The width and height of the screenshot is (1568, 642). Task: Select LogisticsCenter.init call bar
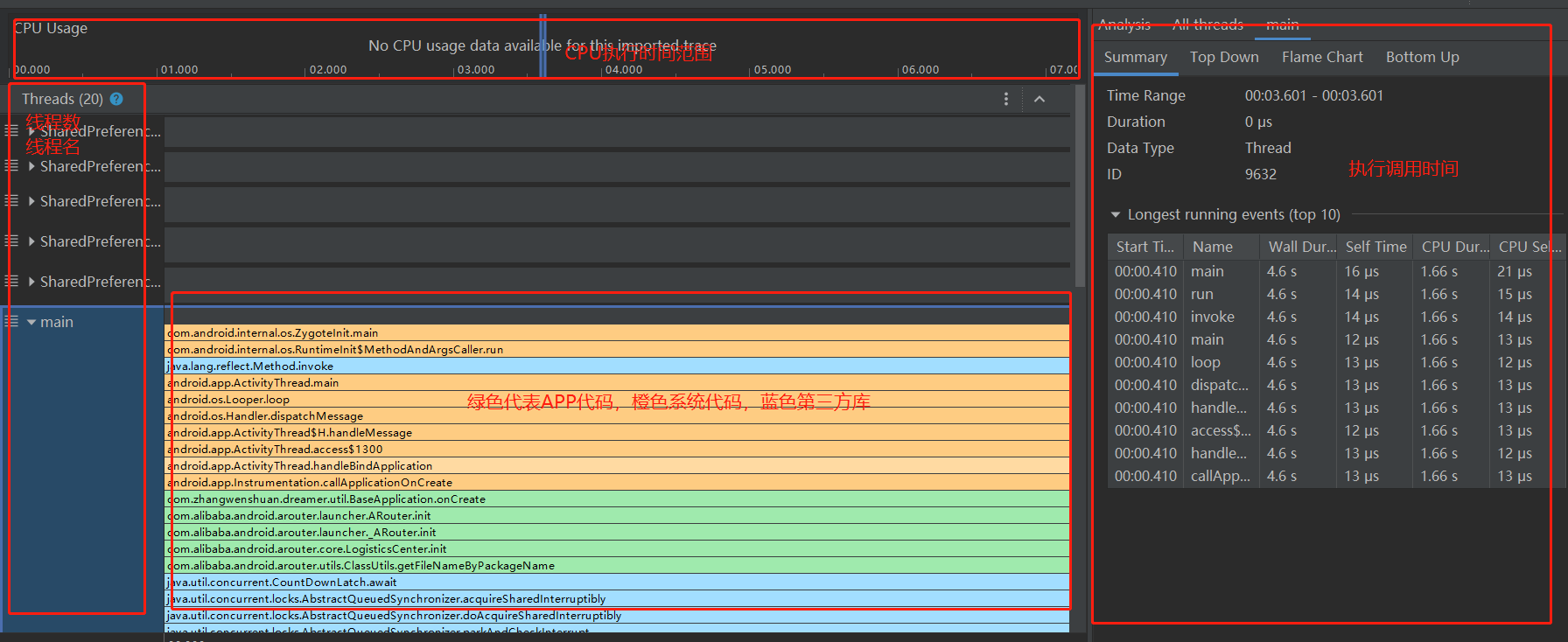tap(617, 548)
